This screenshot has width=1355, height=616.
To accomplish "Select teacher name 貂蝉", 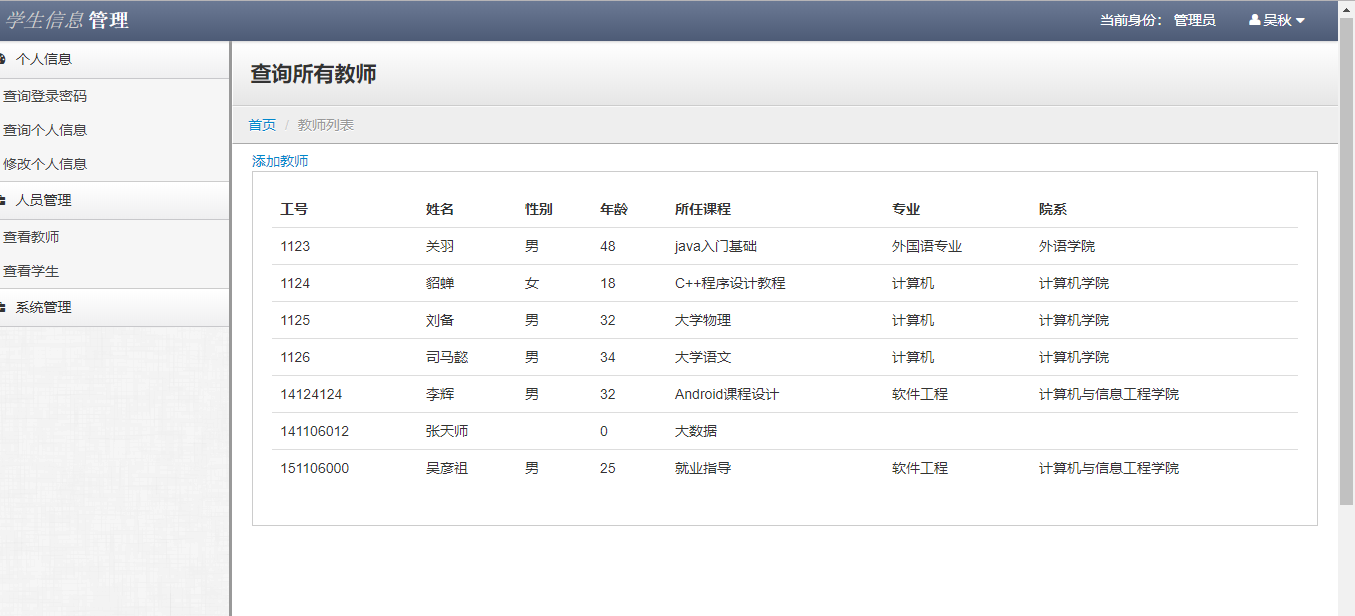I will pyautogui.click(x=440, y=283).
